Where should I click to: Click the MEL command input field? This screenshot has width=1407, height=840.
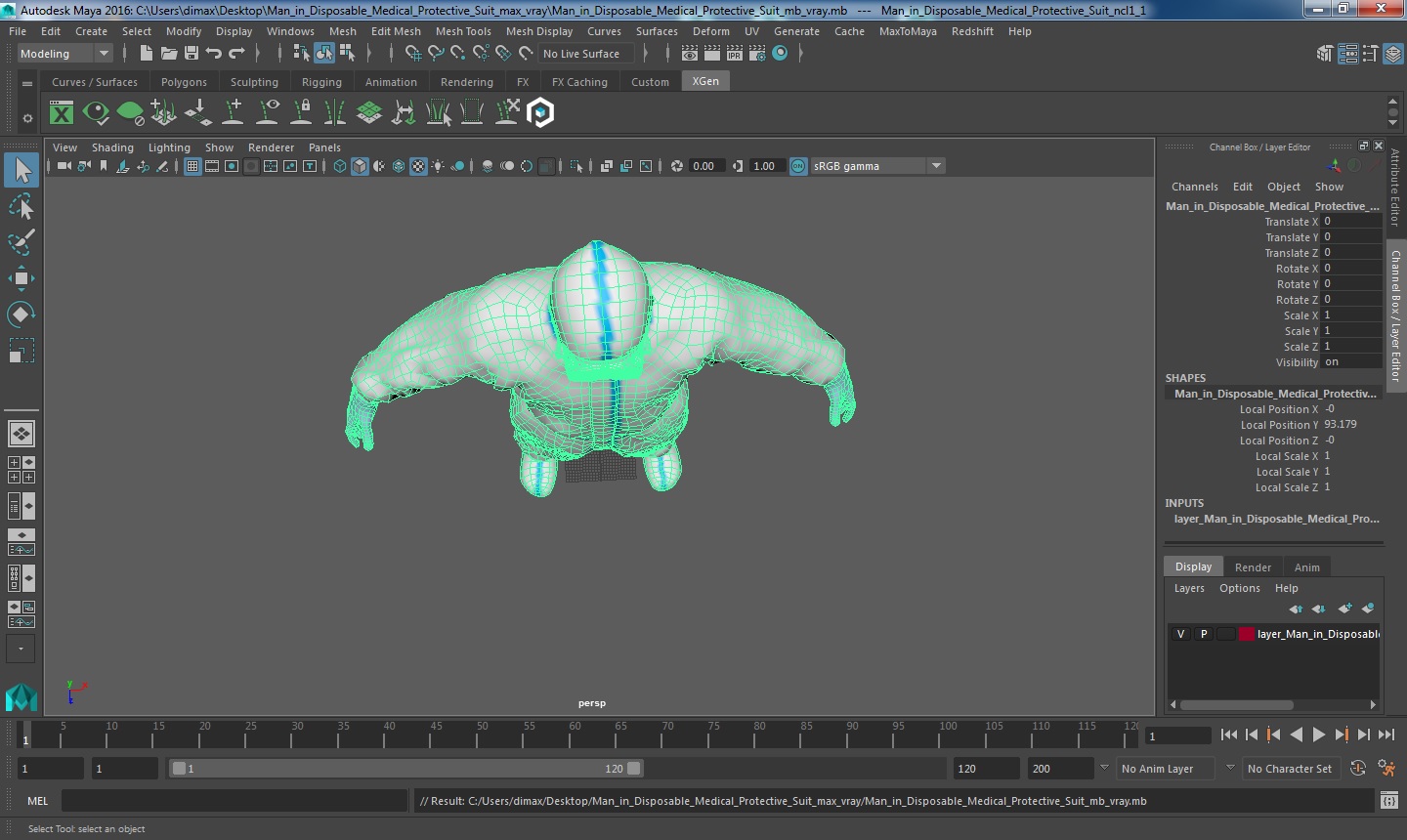[234, 801]
